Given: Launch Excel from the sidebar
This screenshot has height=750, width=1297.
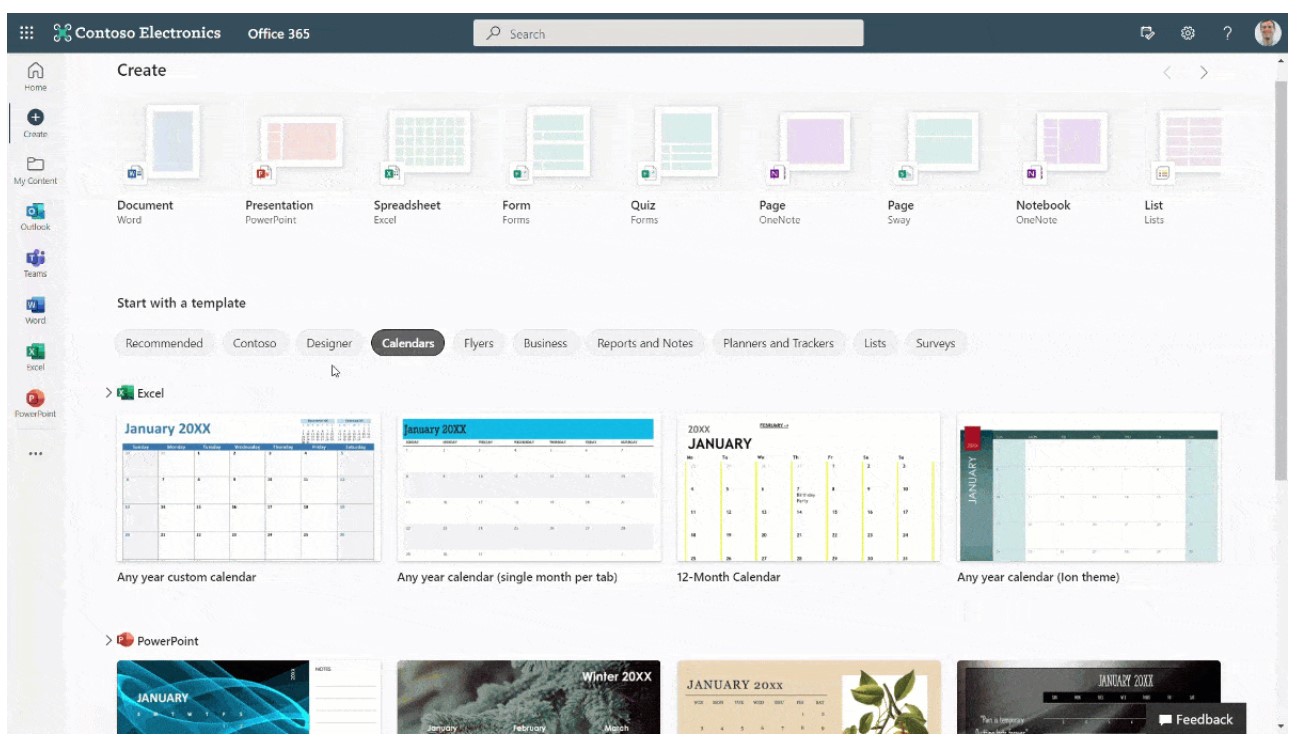Looking at the screenshot, I should [x=35, y=357].
